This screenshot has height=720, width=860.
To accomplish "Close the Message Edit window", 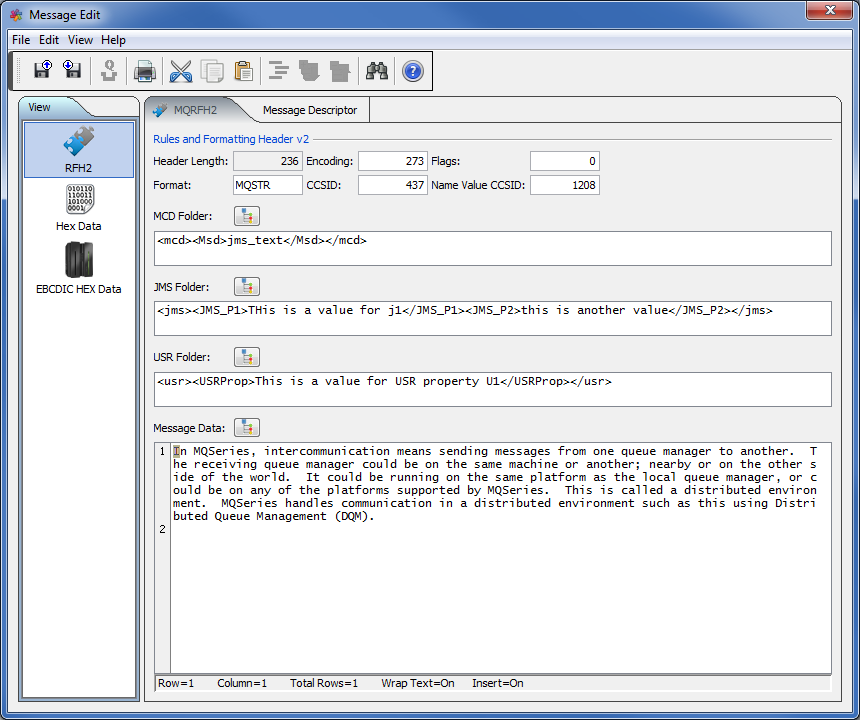I will coord(830,10).
